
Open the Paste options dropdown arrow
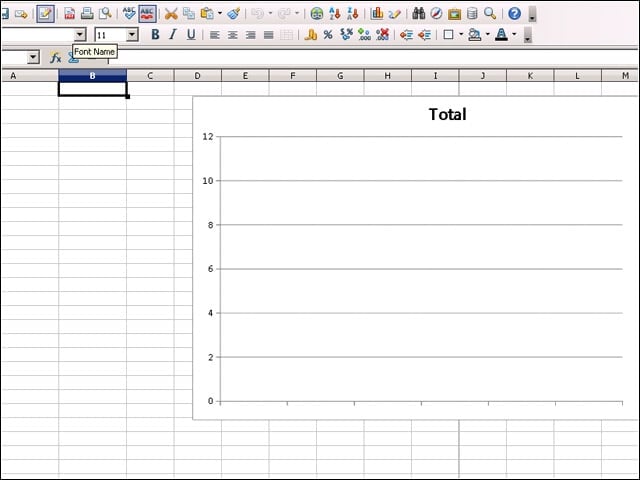coord(220,14)
